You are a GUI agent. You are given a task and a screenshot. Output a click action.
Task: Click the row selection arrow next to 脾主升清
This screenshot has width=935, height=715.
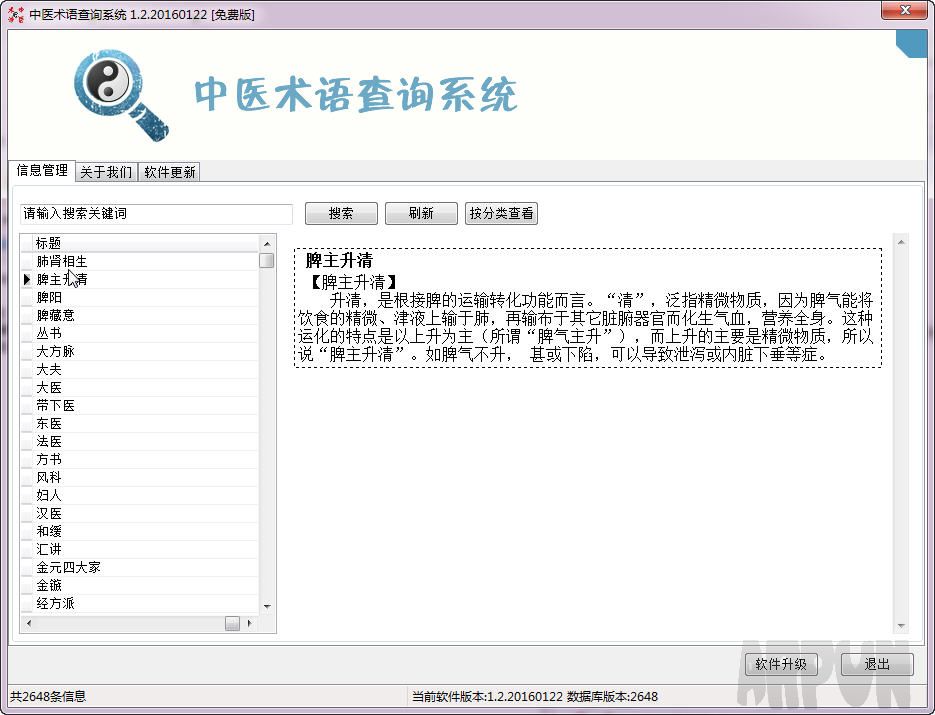26,279
